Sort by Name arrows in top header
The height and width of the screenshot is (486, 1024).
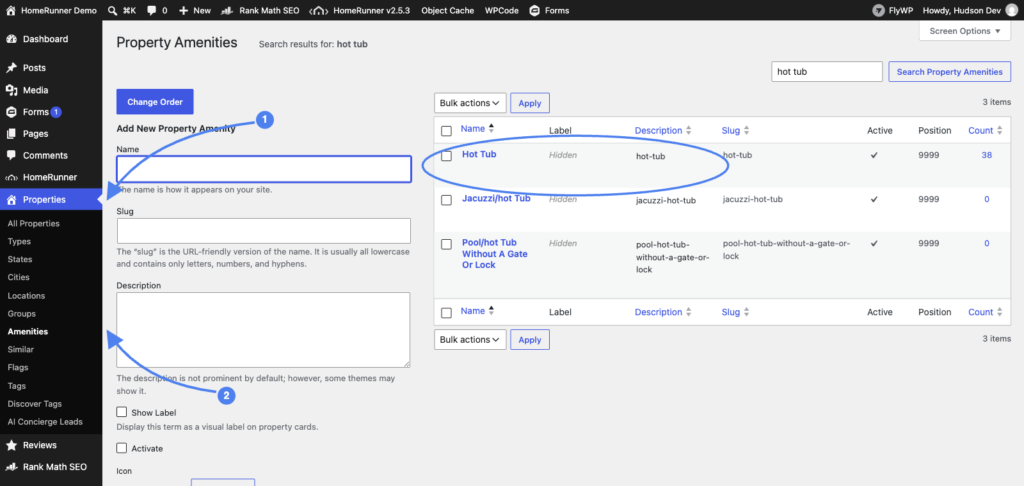pyautogui.click(x=492, y=129)
